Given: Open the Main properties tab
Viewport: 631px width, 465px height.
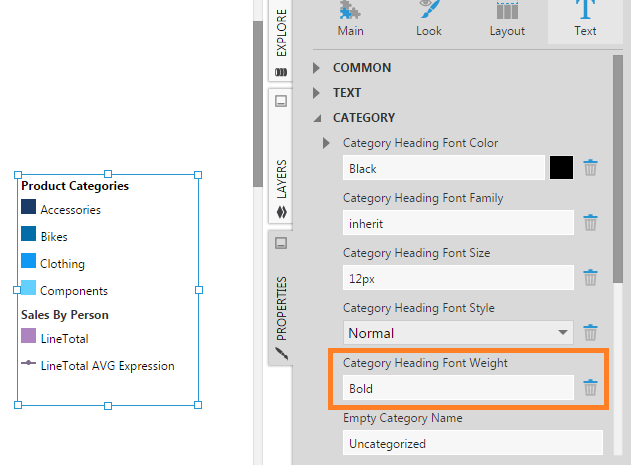Looking at the screenshot, I should click(351, 19).
